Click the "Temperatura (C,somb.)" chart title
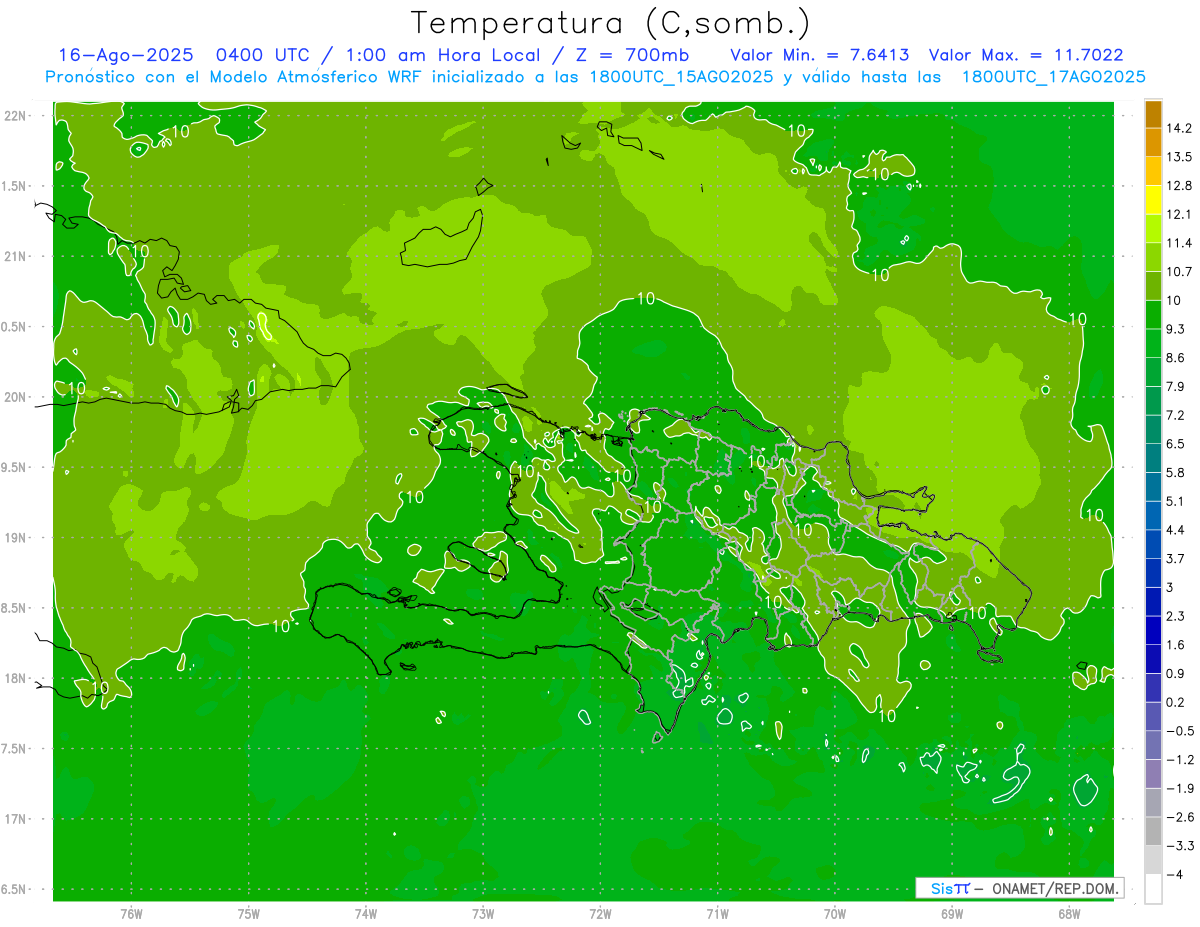This screenshot has height=927, width=1200. (x=611, y=23)
